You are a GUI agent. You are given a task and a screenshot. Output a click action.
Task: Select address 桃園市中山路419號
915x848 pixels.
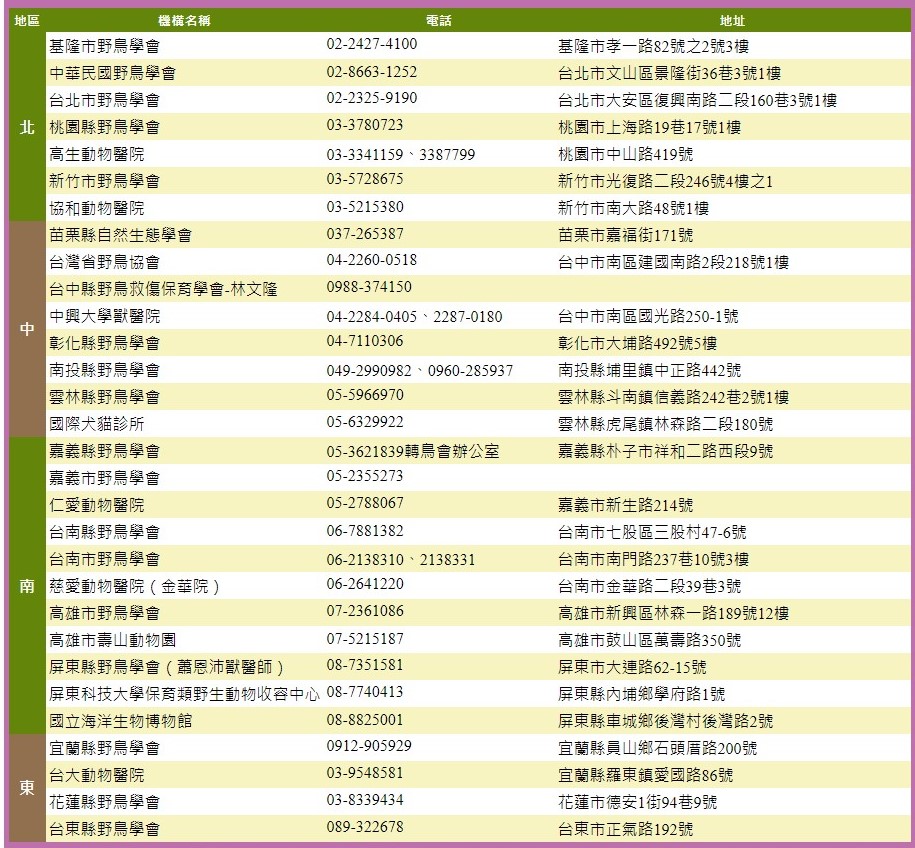tap(626, 154)
